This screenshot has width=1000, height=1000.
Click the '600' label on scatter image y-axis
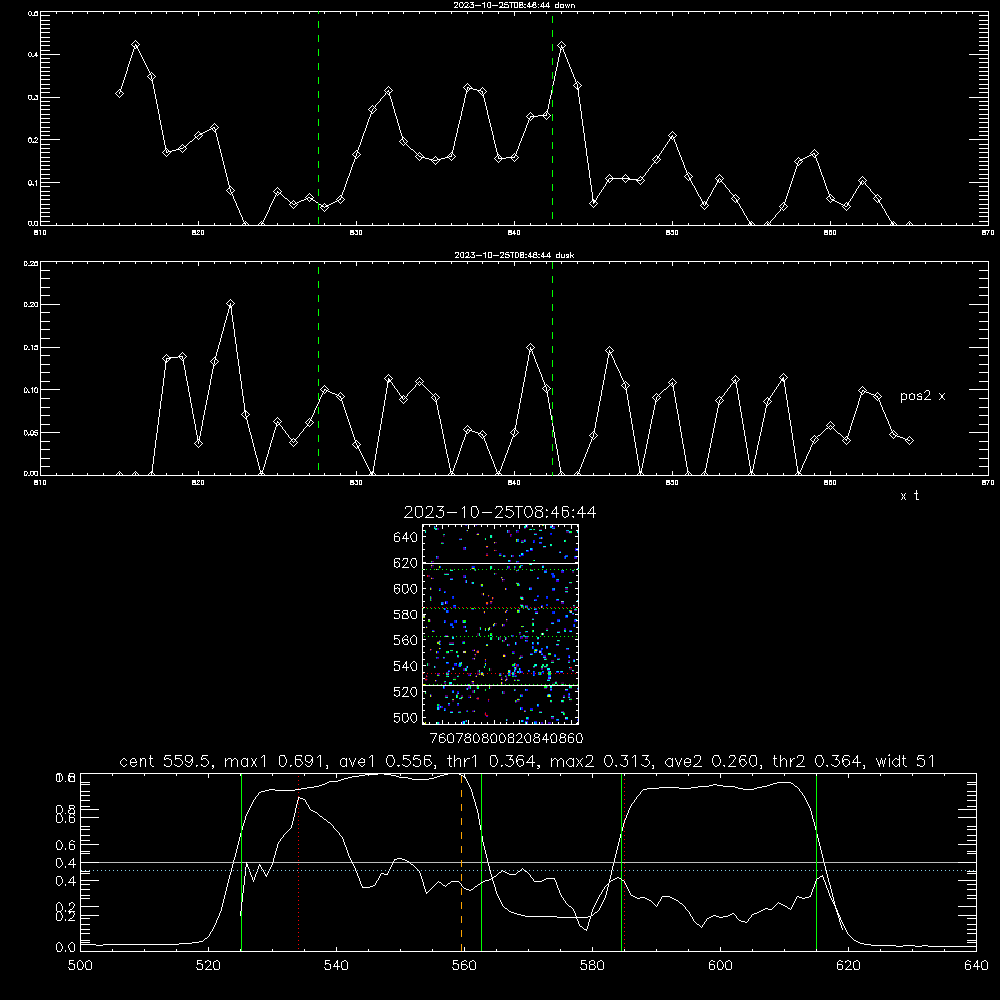point(406,589)
